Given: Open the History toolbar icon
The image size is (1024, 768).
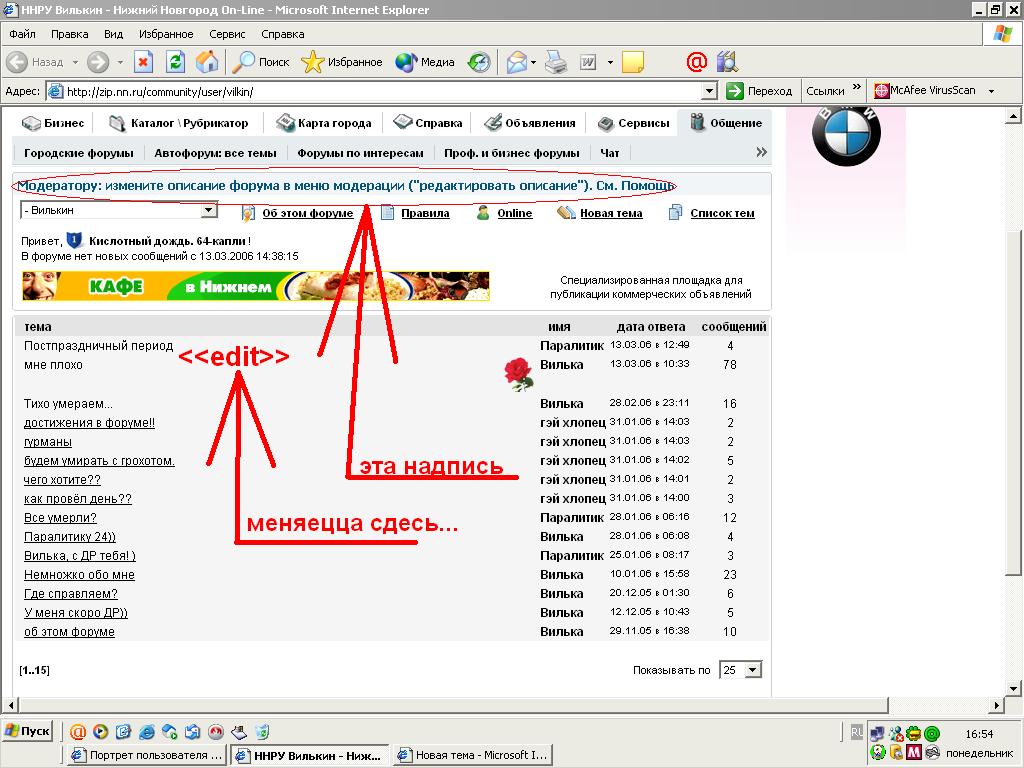Looking at the screenshot, I should (x=480, y=62).
